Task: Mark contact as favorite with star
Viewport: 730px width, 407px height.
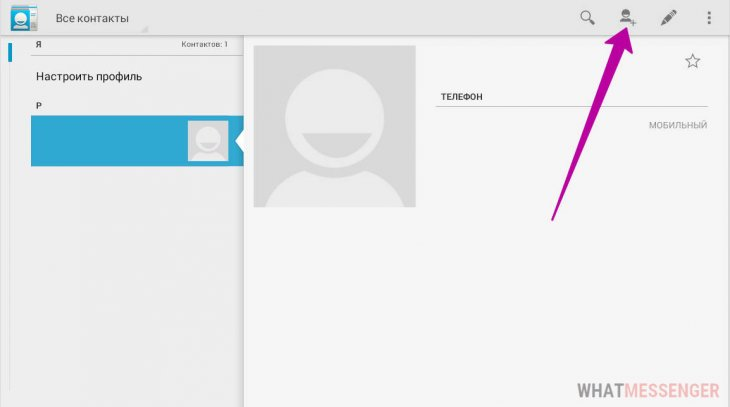Action: (x=692, y=61)
